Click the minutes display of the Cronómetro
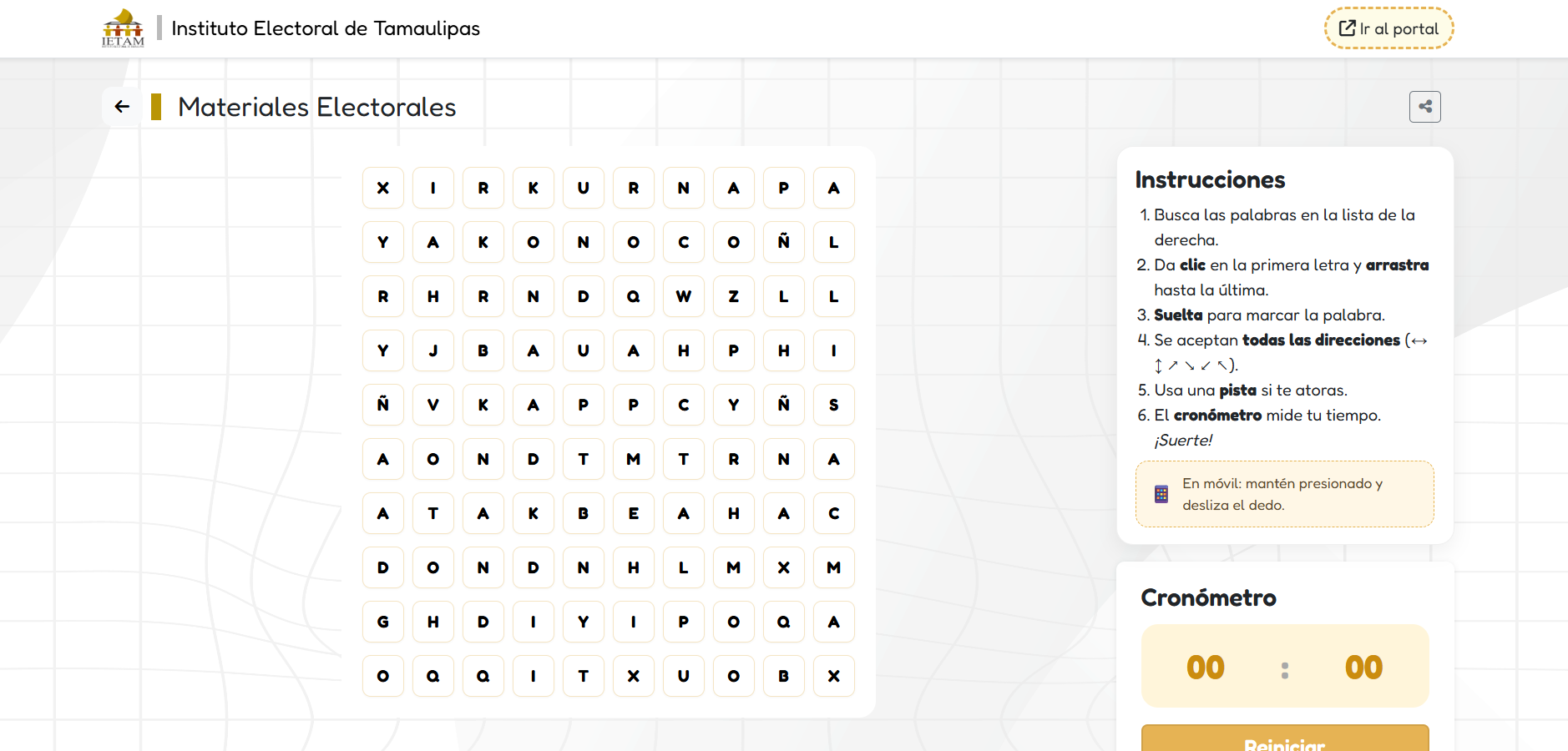 click(1205, 667)
